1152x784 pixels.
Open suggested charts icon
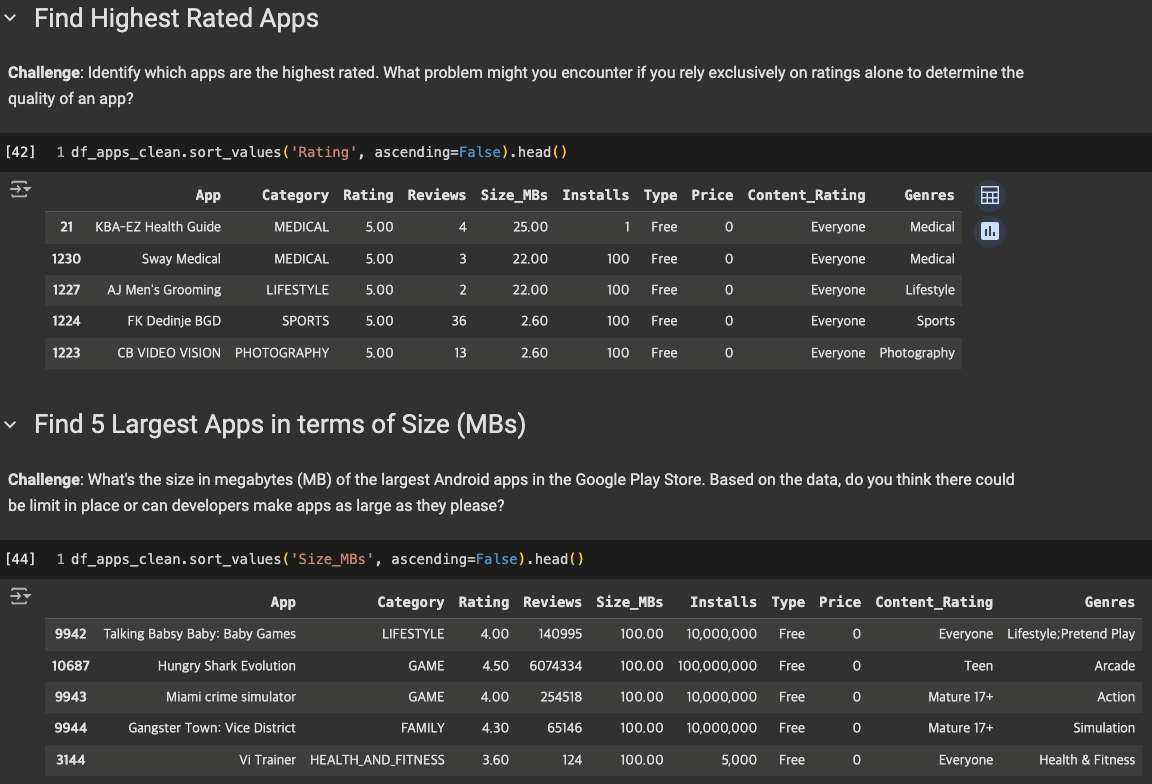(x=990, y=231)
